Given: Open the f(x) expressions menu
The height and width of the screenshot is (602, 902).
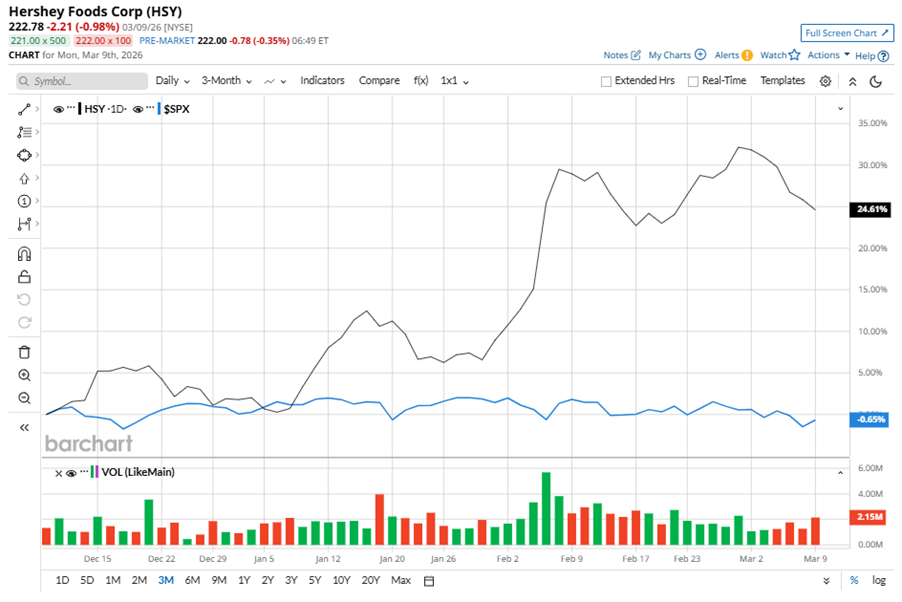Looking at the screenshot, I should (x=421, y=81).
